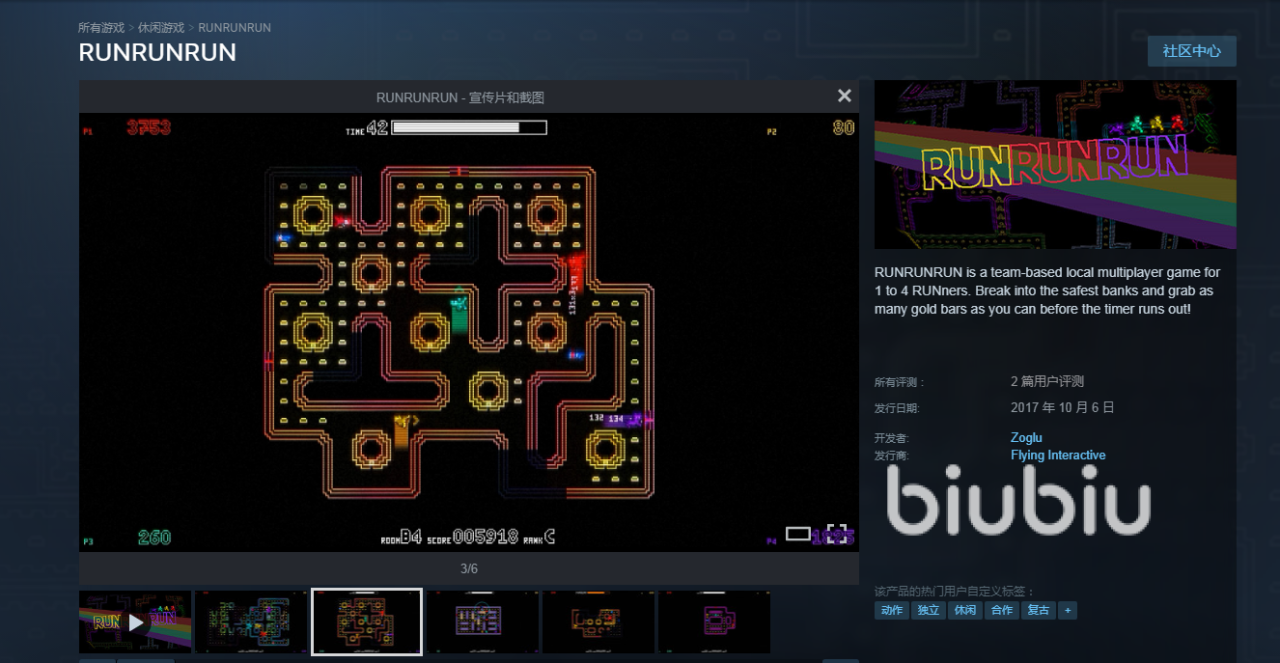Image resolution: width=1280 pixels, height=663 pixels.
Task: Select the 独立 tag
Action: click(929, 610)
